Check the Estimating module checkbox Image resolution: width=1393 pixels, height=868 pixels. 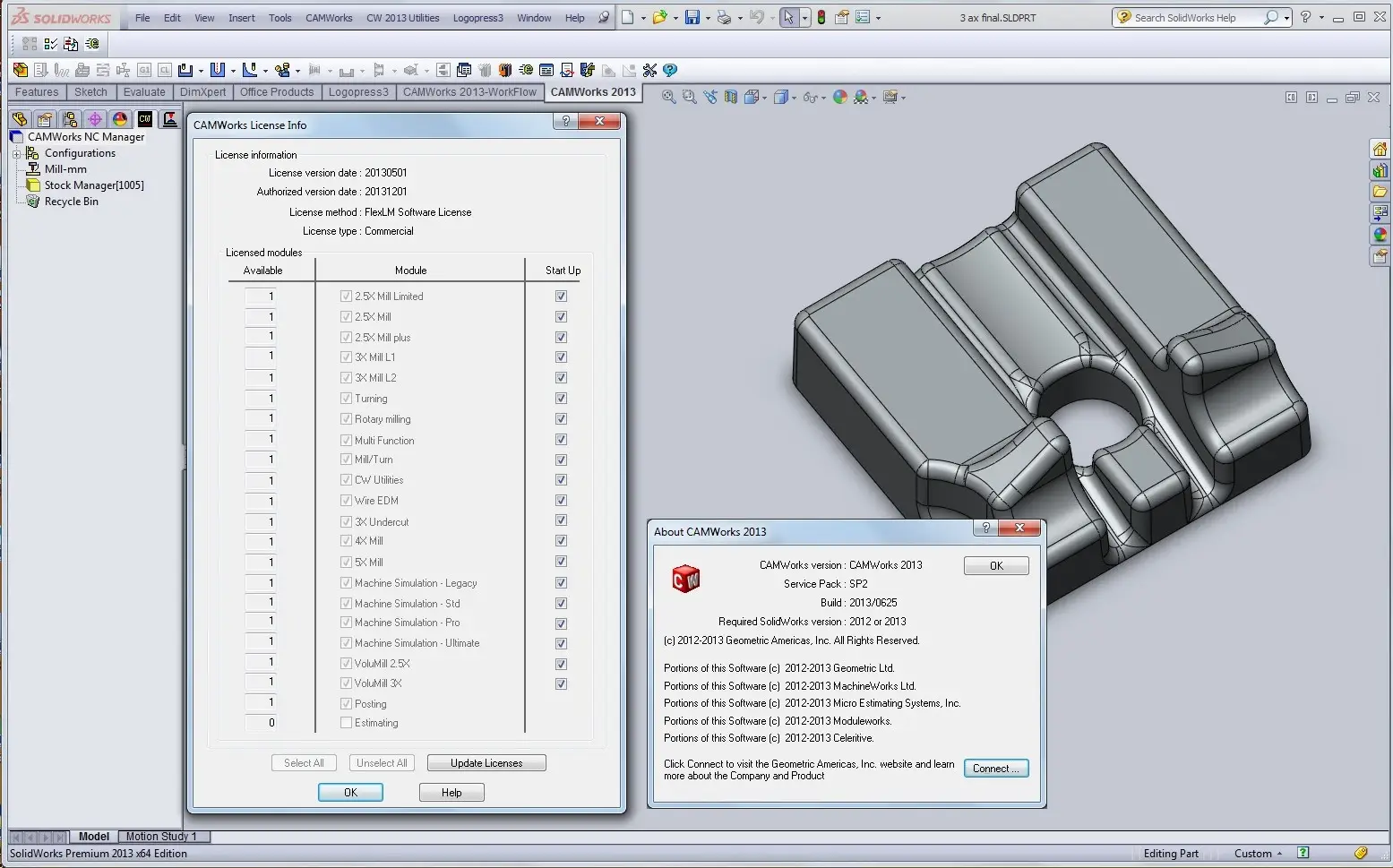(x=346, y=723)
